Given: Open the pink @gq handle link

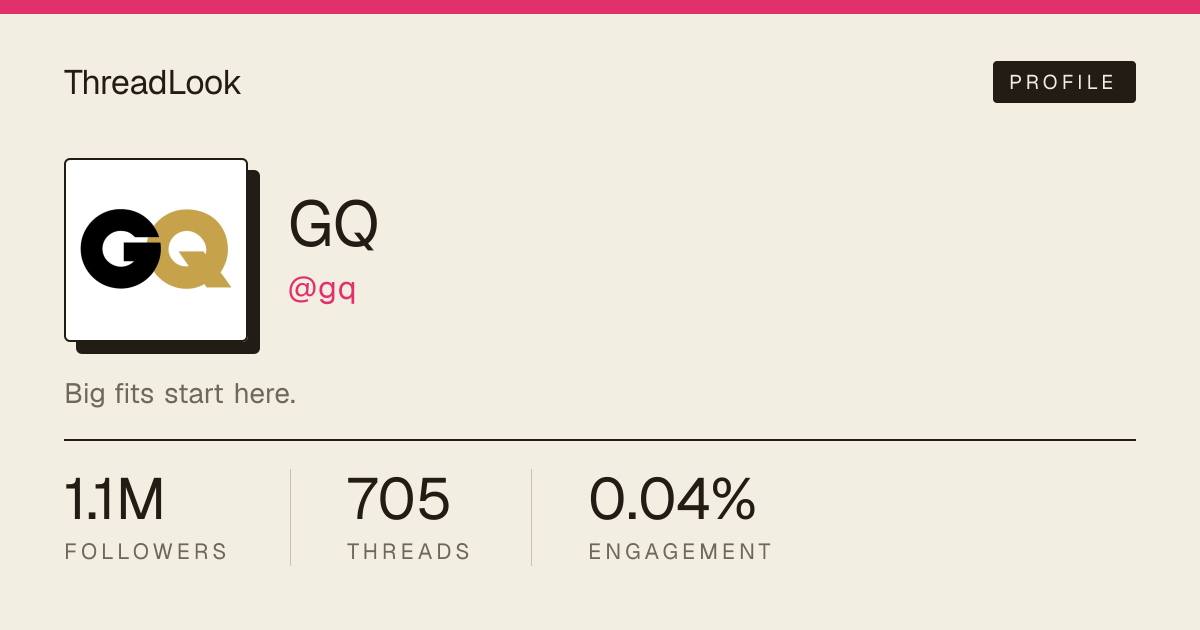Looking at the screenshot, I should point(322,289).
